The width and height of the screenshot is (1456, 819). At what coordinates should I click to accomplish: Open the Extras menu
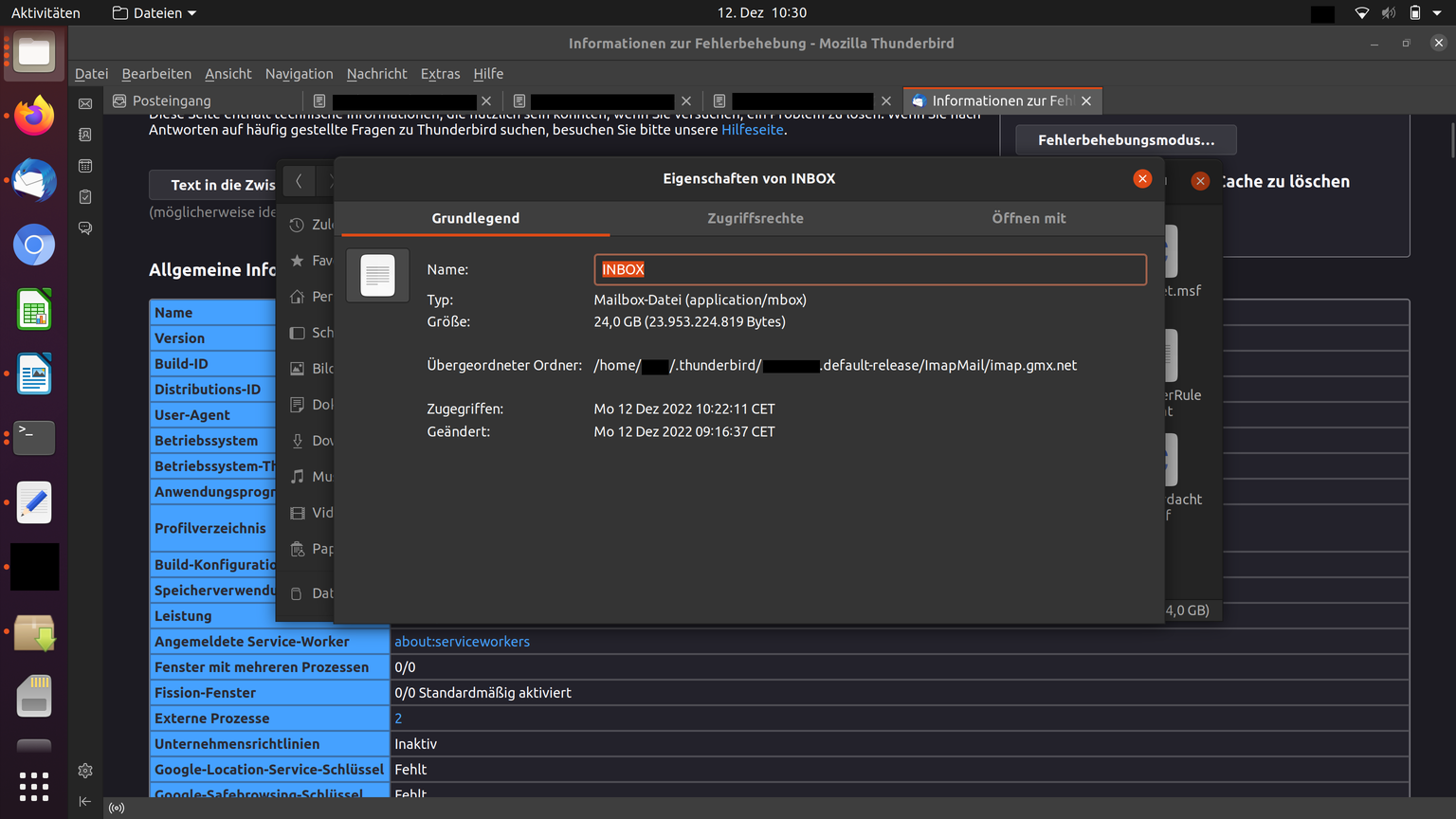pyautogui.click(x=440, y=74)
